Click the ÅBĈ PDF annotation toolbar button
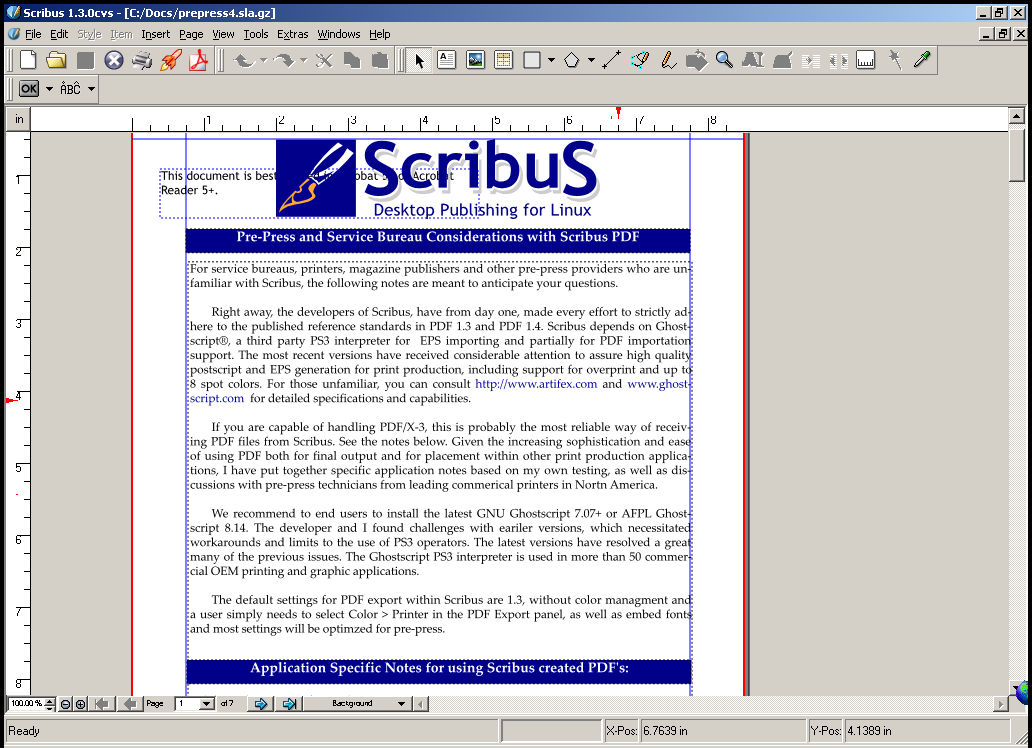Screen dimensions: 1032x748 [70, 89]
